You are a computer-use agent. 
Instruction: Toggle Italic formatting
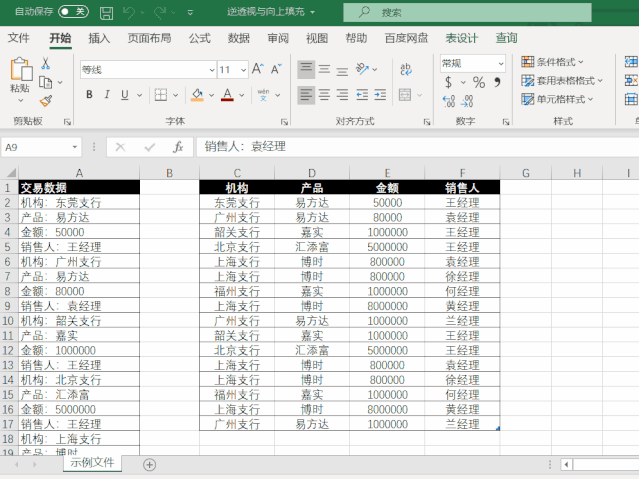pyautogui.click(x=107, y=95)
